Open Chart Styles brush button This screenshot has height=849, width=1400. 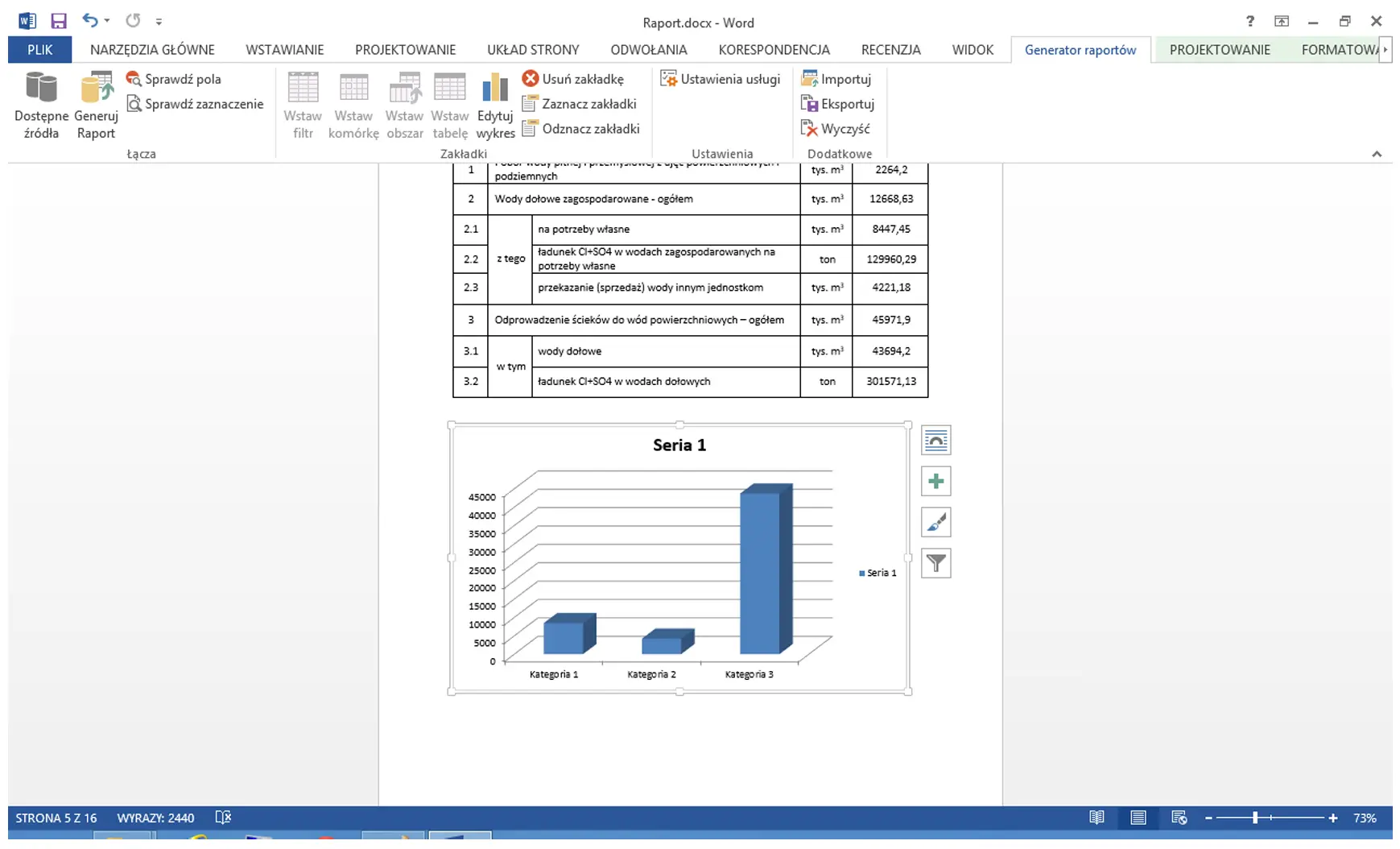tap(935, 523)
